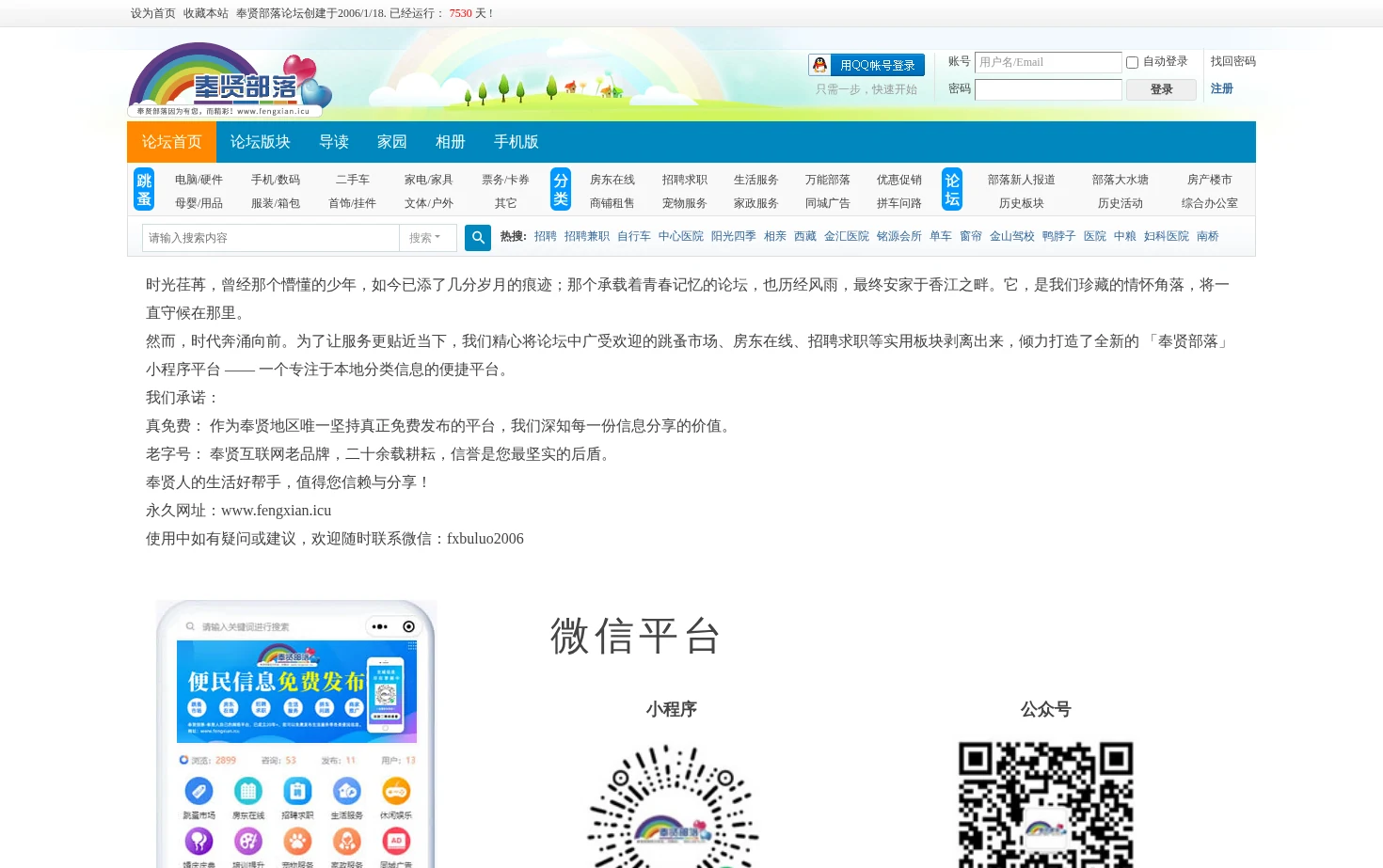Open the 招聘求职 board
1383x868 pixels.
pos(685,180)
